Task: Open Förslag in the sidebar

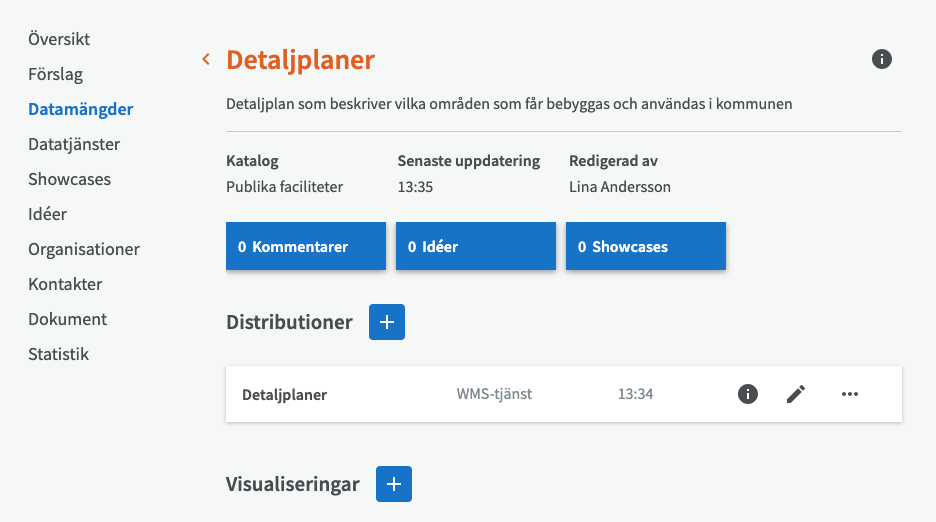Action: coord(55,74)
